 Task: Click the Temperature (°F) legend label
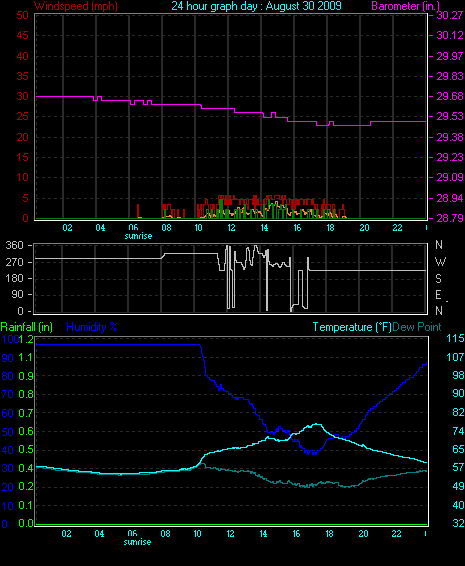(352, 327)
